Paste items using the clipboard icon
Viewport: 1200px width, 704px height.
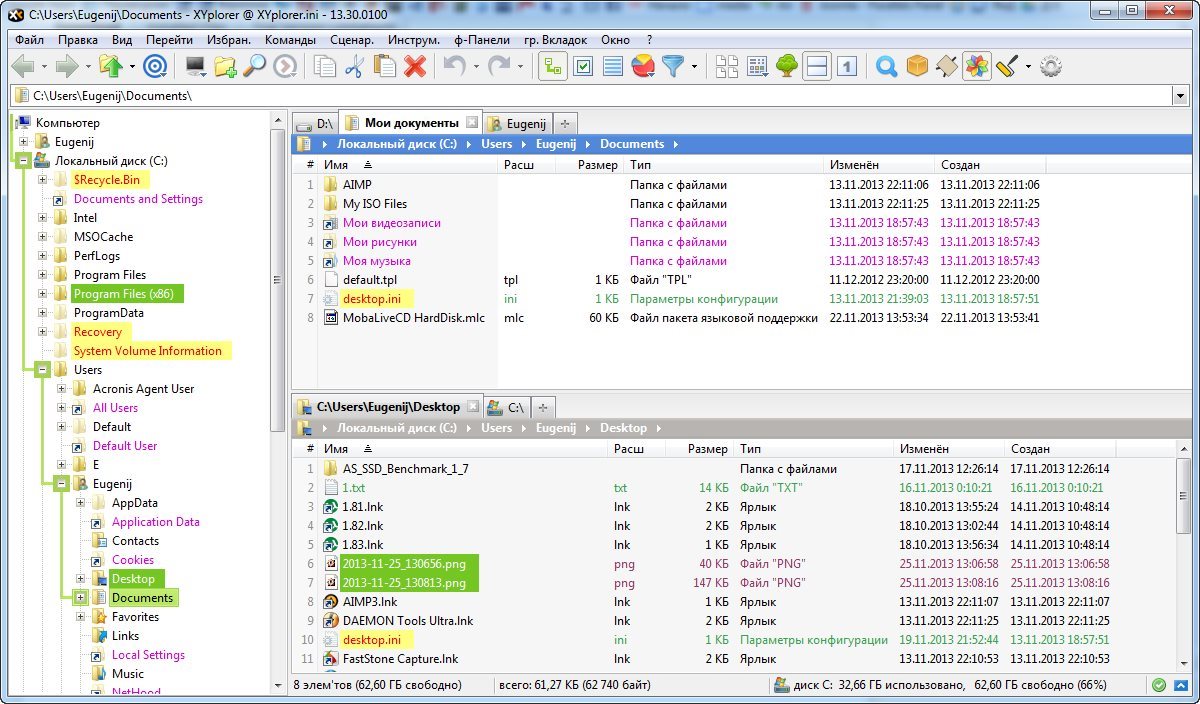[x=384, y=67]
